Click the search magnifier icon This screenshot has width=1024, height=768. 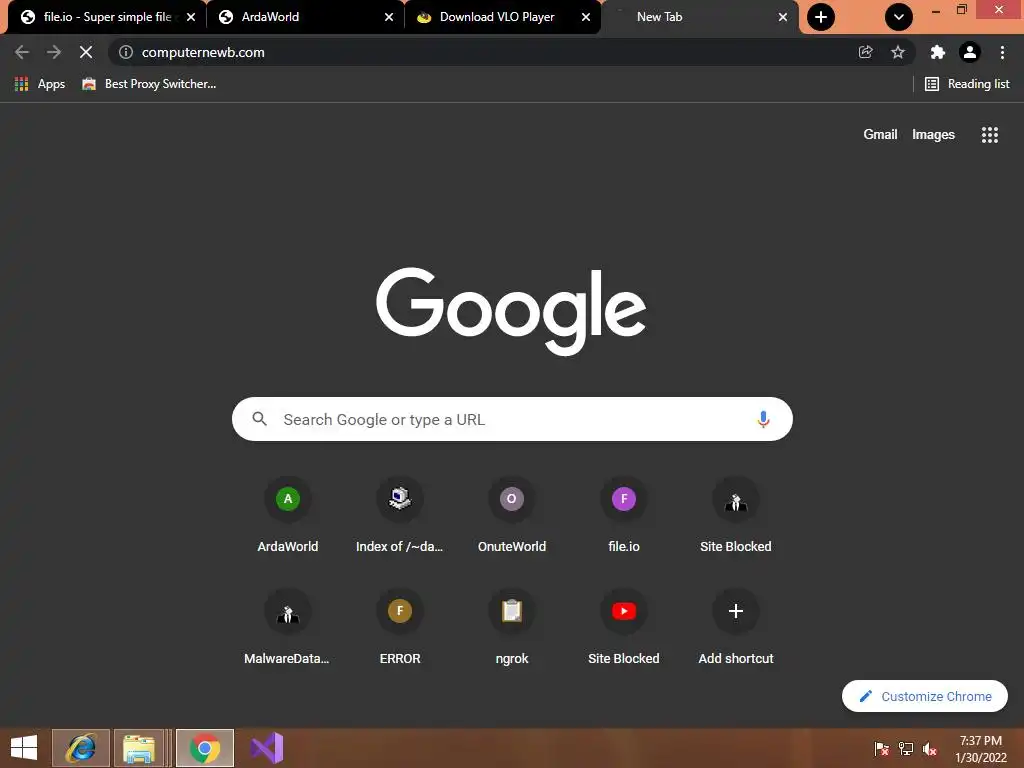click(x=259, y=419)
